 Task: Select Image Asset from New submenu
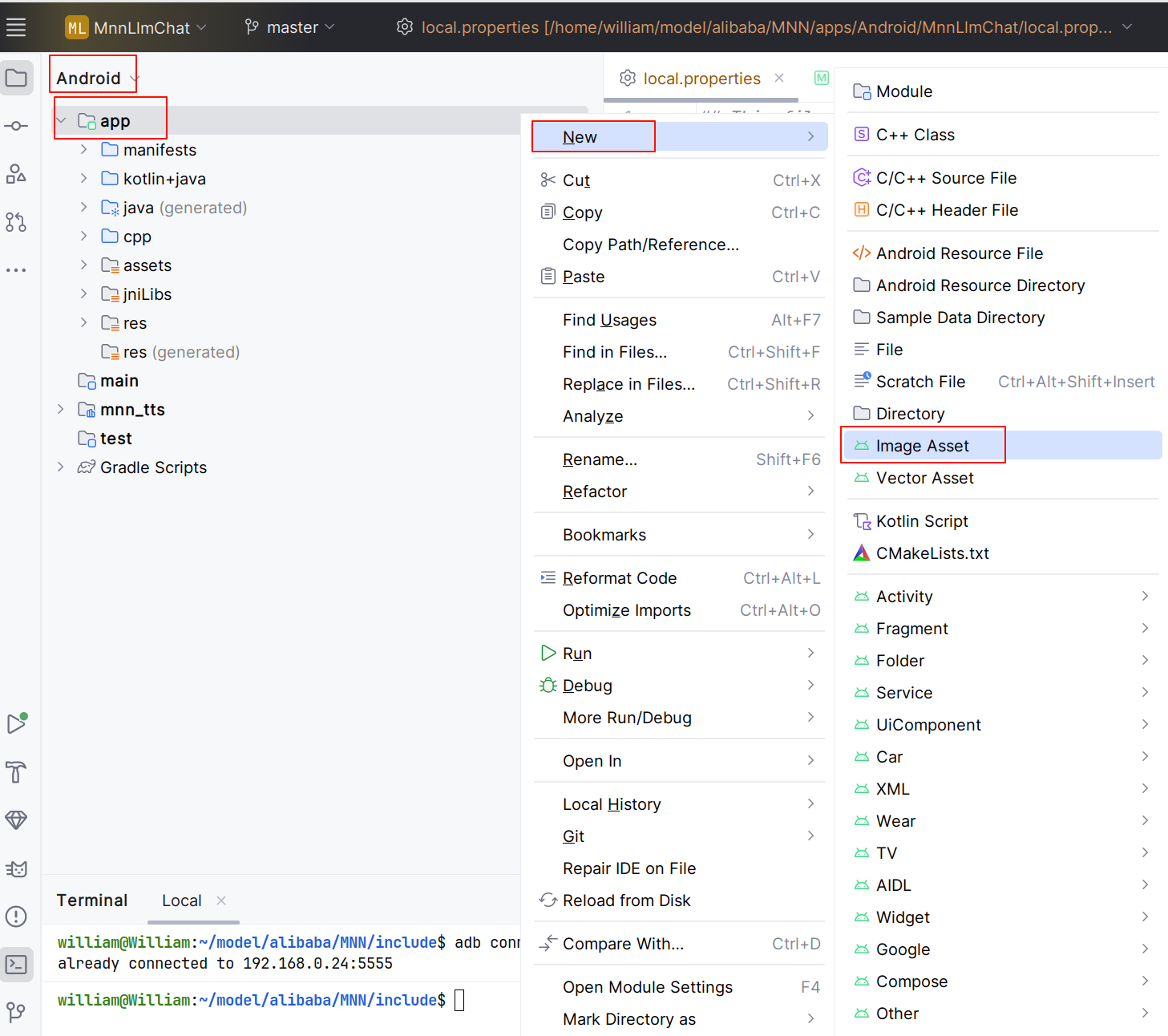[x=1003, y=445]
